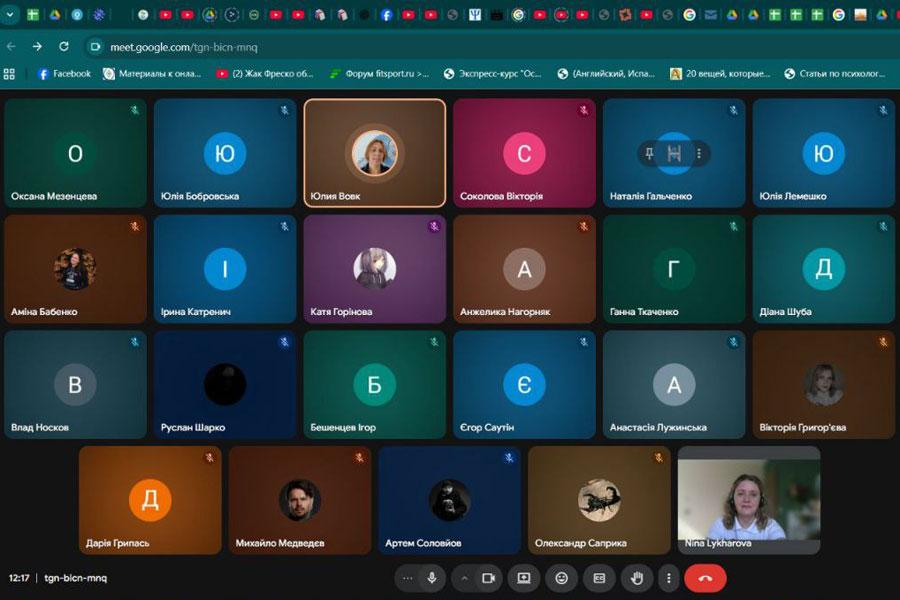The image size is (900, 600).
Task: Open the Статьи по психолог... bookmark
Action: (x=835, y=73)
